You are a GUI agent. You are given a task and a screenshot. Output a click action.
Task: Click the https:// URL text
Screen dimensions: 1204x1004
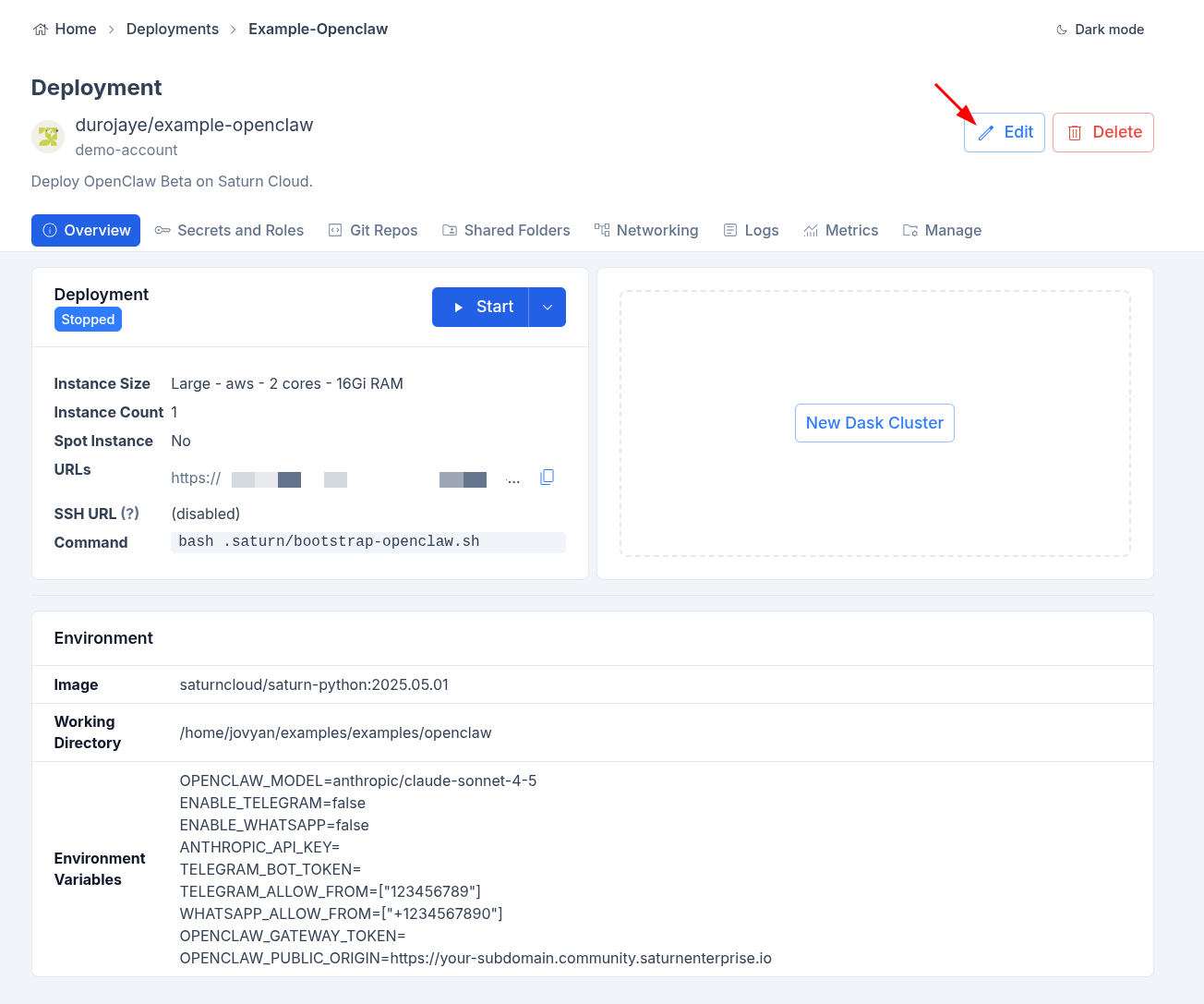(196, 478)
